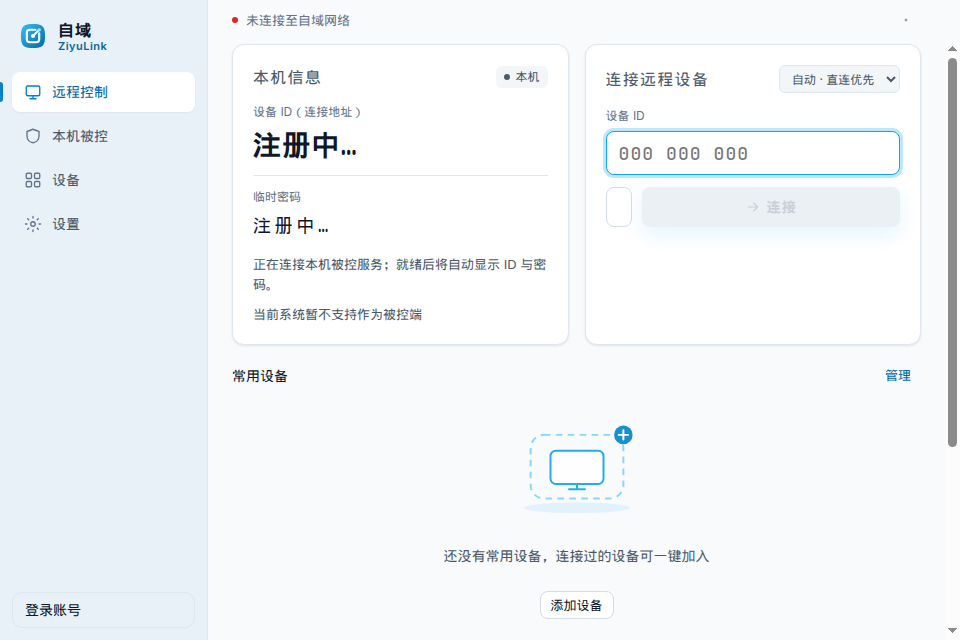This screenshot has width=960, height=640.
Task: Click the shield icon beside 本机被控
Action: pos(33,136)
